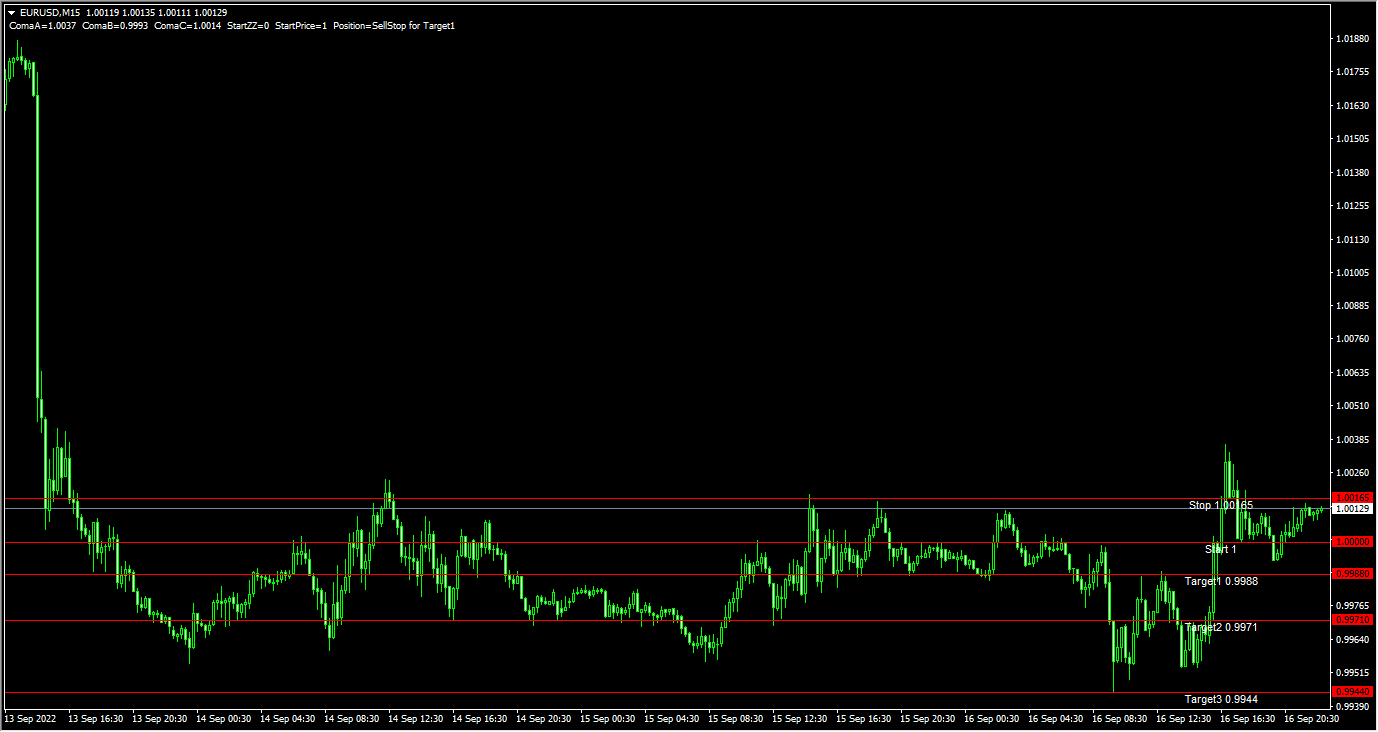Click the gray bid price line
The height and width of the screenshot is (732, 1378).
pos(650,507)
